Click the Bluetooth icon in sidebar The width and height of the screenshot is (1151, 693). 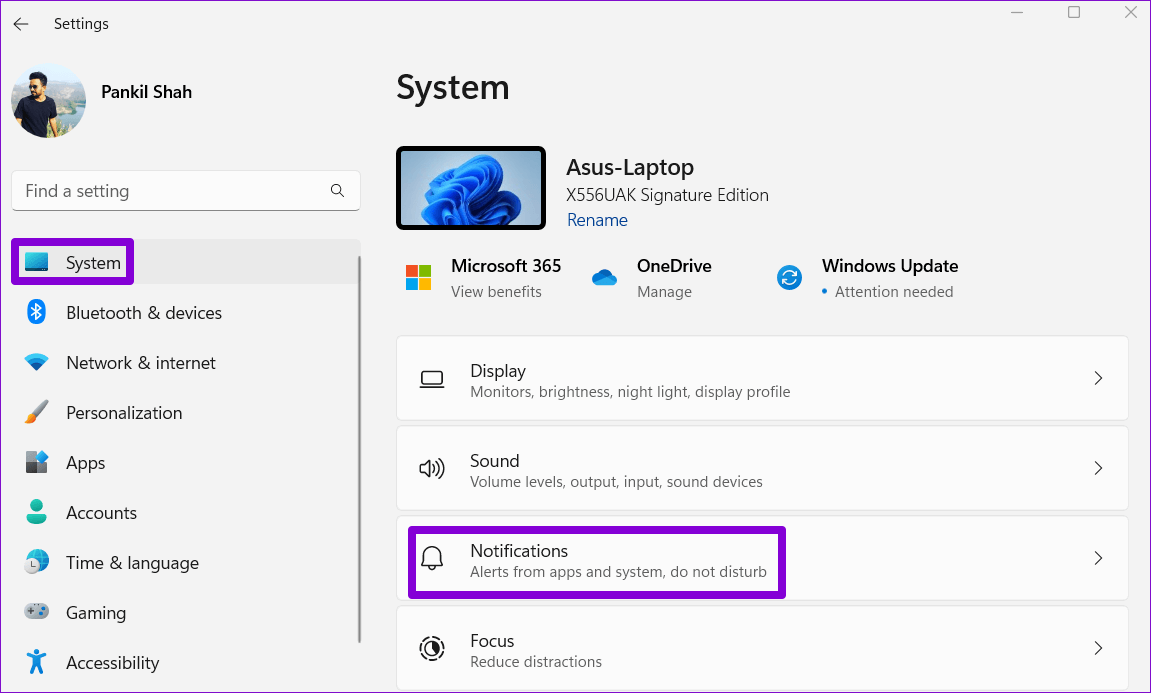pyautogui.click(x=36, y=312)
